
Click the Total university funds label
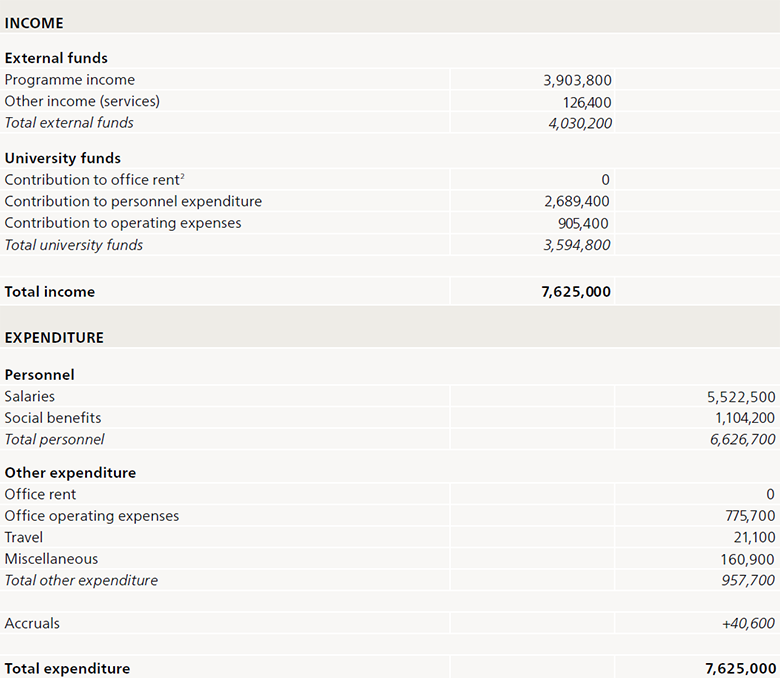[x=74, y=245]
